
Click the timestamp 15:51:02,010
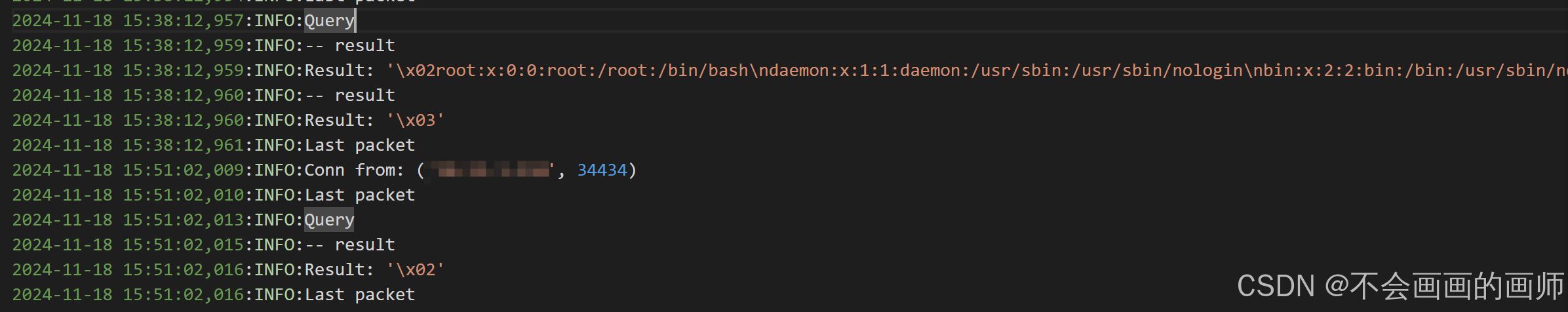[x=183, y=195]
